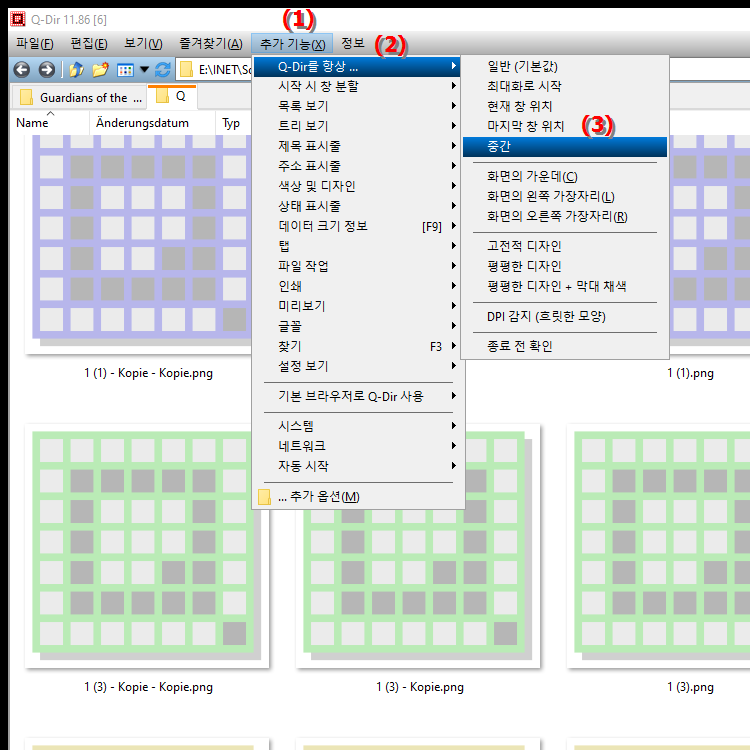Open the 보기(V) menu
Image resolution: width=750 pixels, height=750 pixels.
coord(143,44)
